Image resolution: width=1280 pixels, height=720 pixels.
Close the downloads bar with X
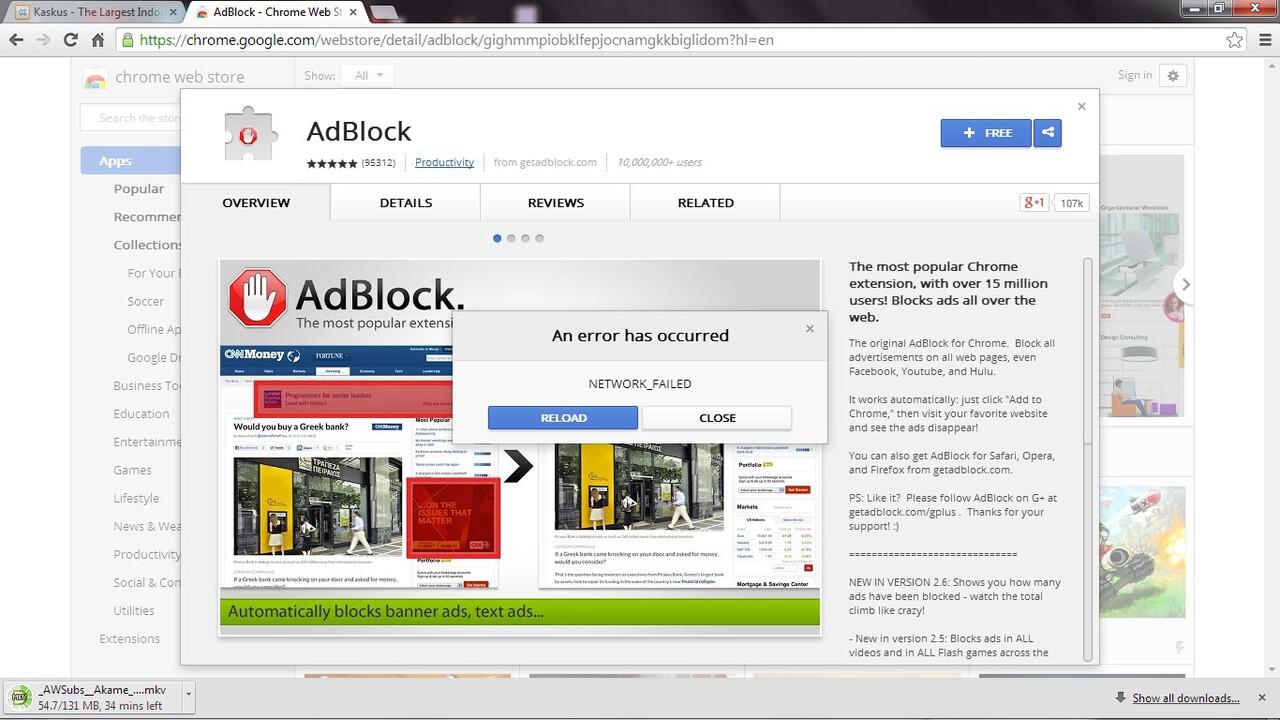1261,697
